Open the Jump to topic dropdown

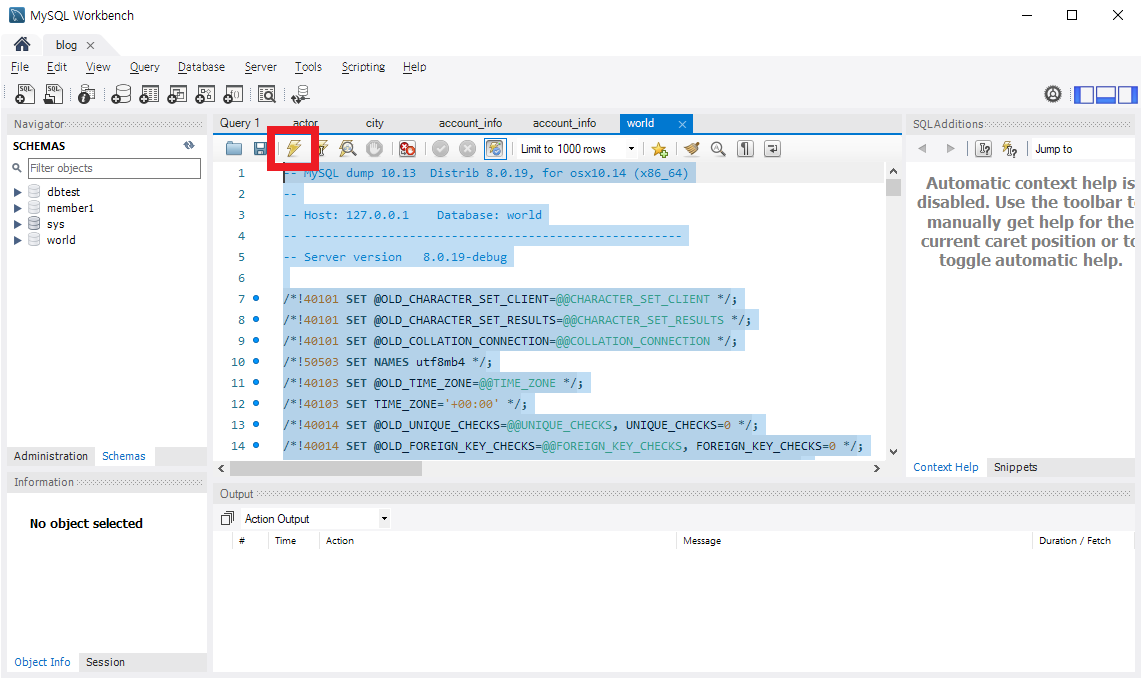click(1083, 149)
